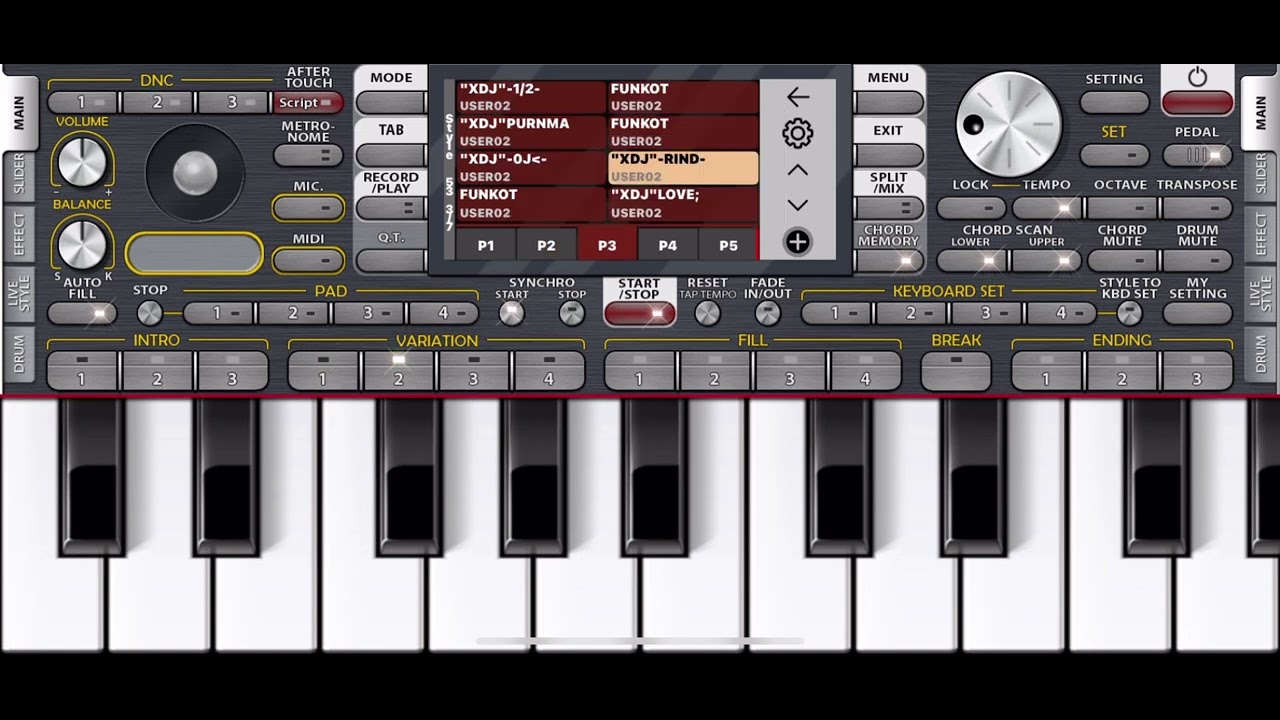
Task: Select style "XDJ"-RIND- in list
Action: pos(683,168)
